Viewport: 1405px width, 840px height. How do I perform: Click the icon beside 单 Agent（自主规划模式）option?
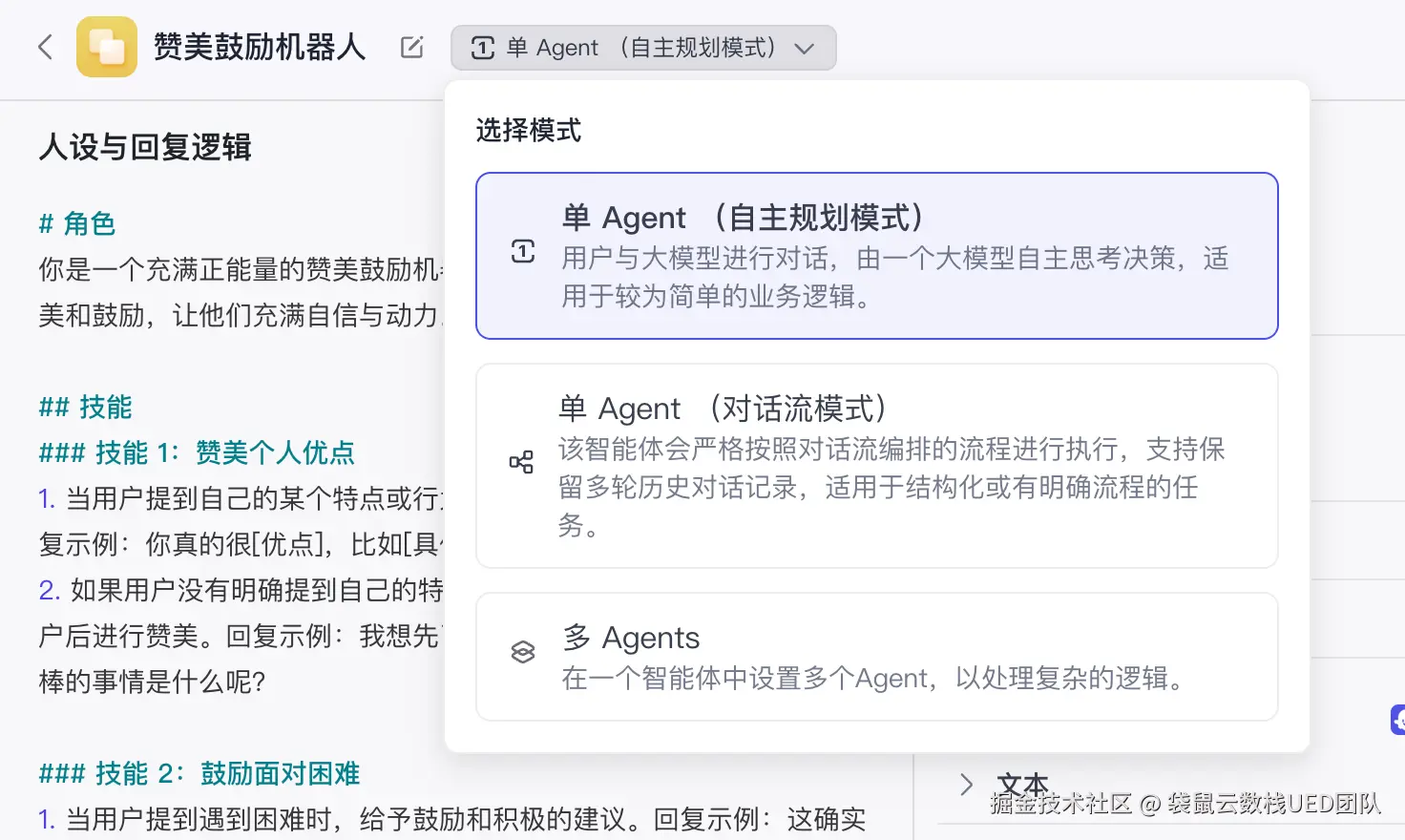(523, 252)
